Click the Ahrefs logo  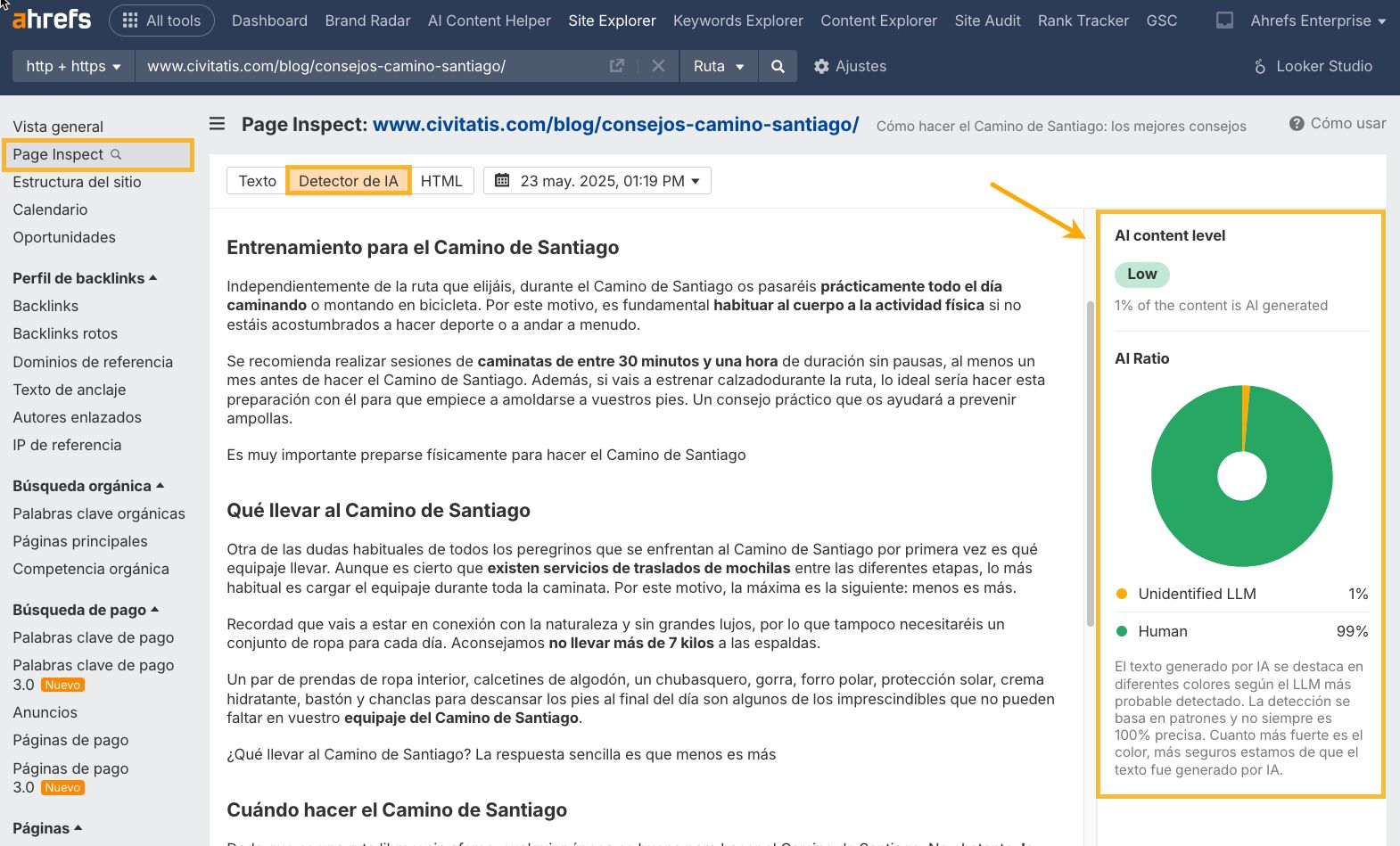click(52, 19)
